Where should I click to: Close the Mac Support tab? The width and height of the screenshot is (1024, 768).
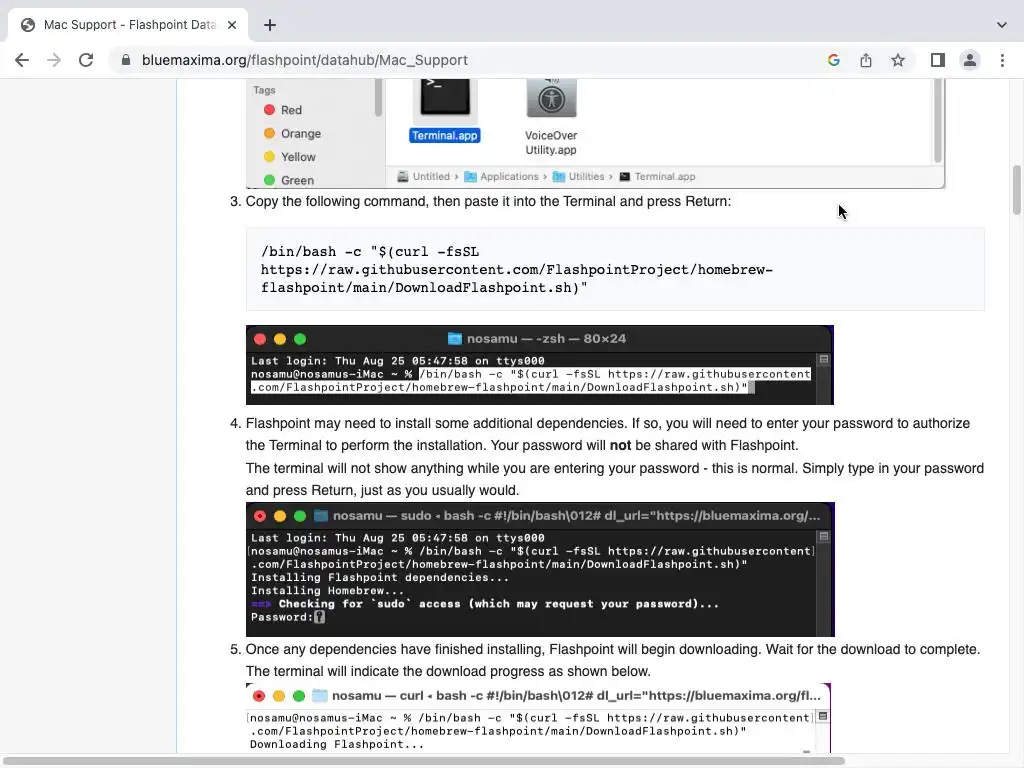232,25
